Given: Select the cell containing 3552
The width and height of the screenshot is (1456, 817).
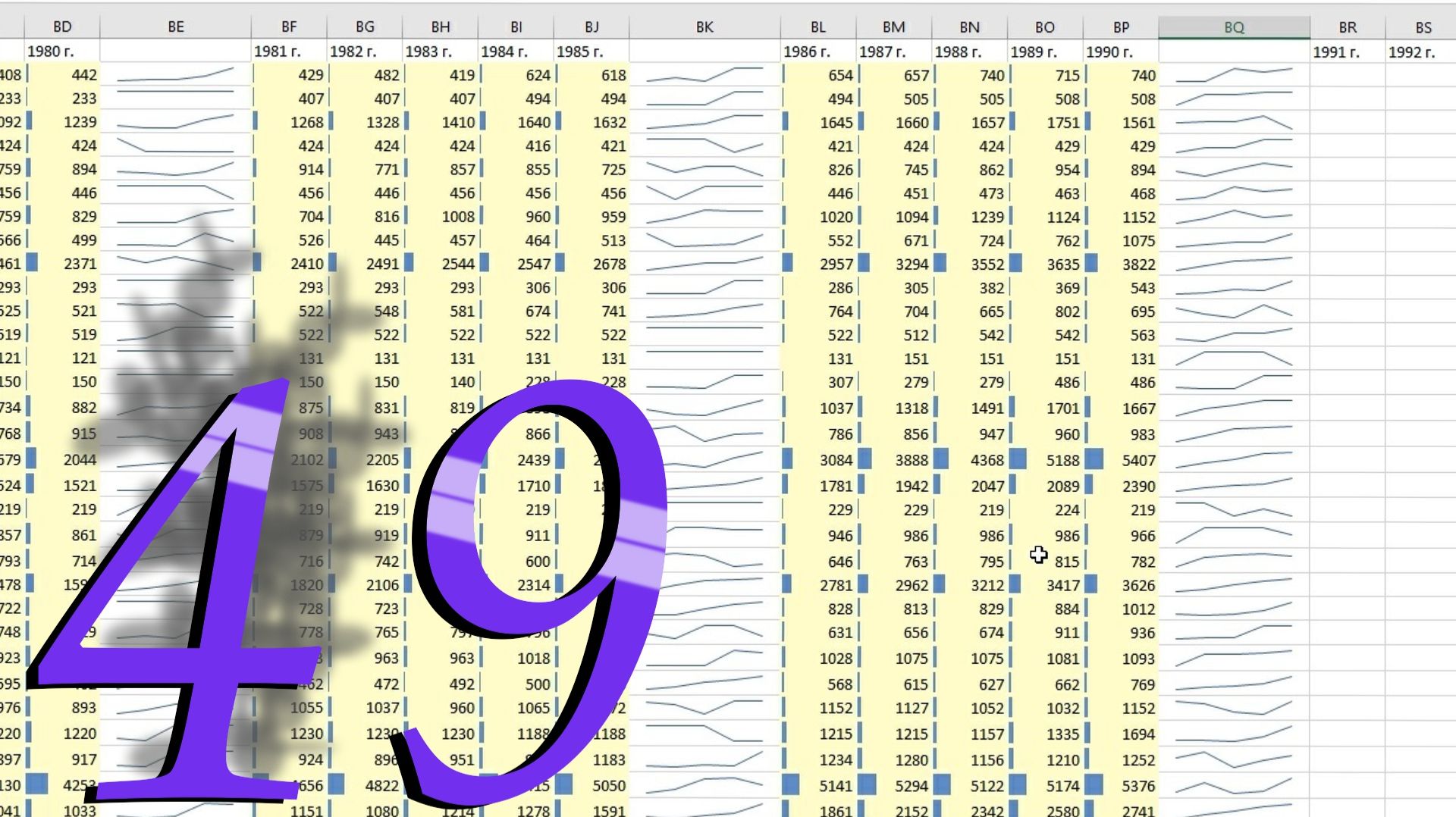Looking at the screenshot, I should pyautogui.click(x=969, y=265).
